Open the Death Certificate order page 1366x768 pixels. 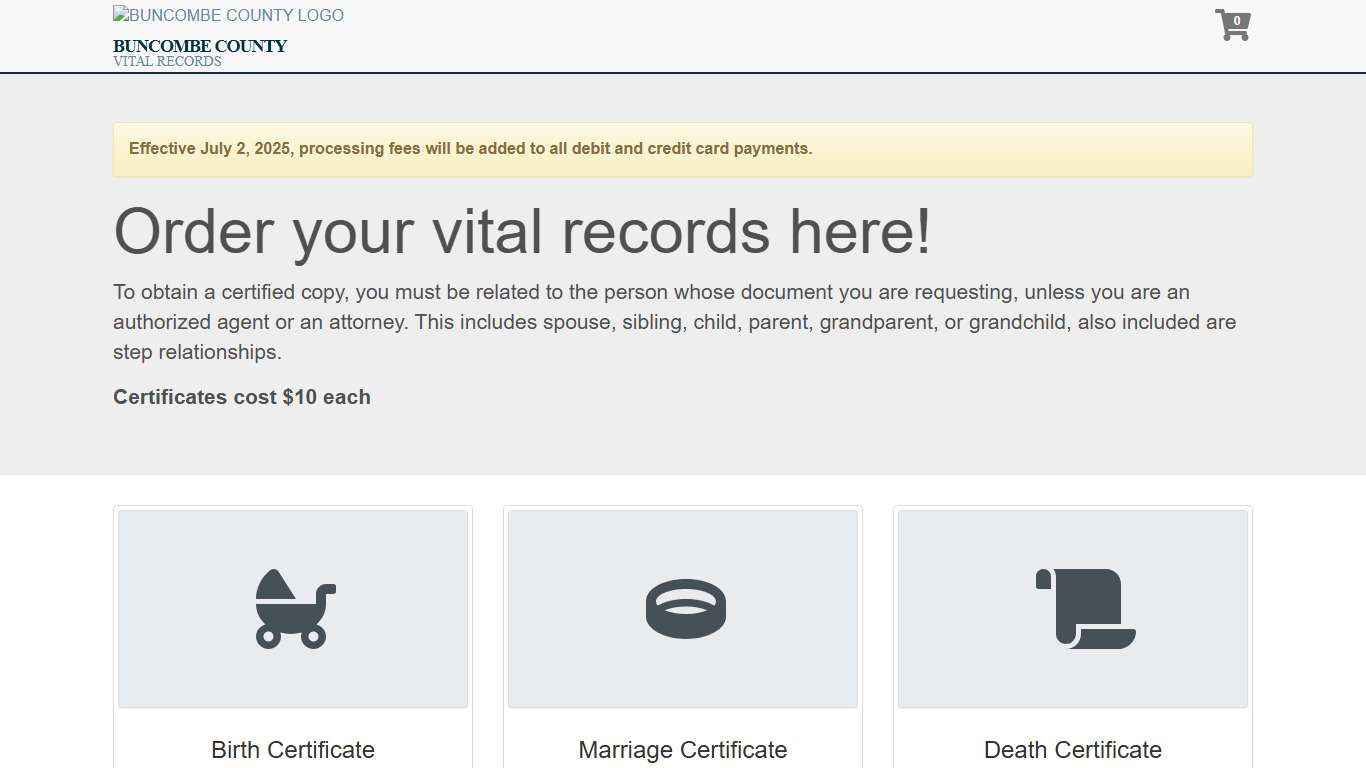(x=1072, y=749)
